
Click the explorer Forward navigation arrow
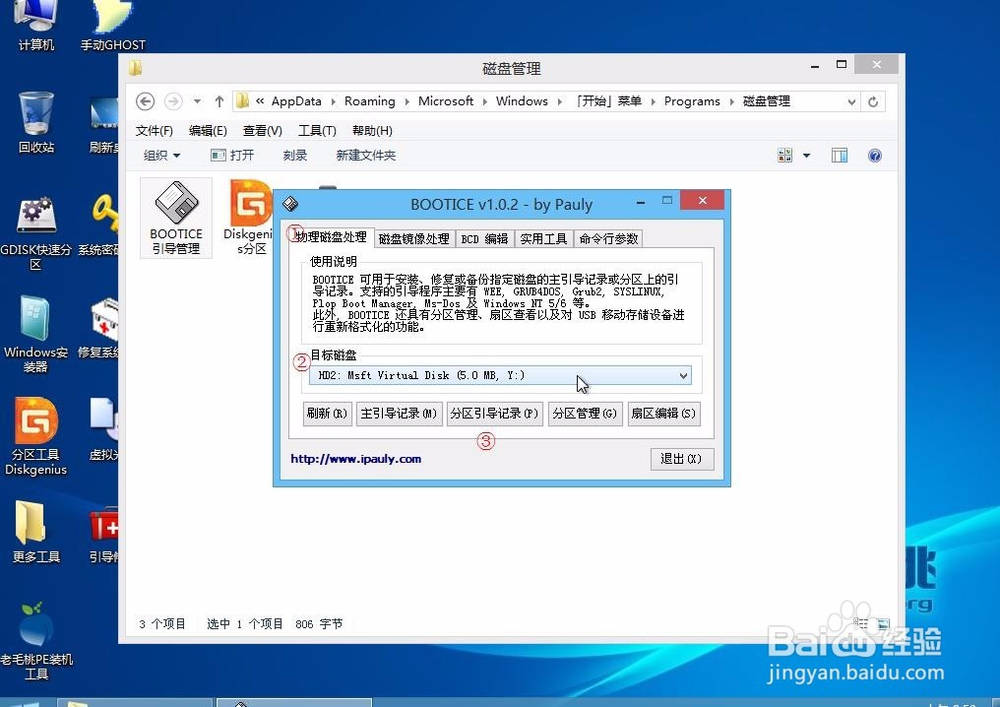pyautogui.click(x=173, y=101)
